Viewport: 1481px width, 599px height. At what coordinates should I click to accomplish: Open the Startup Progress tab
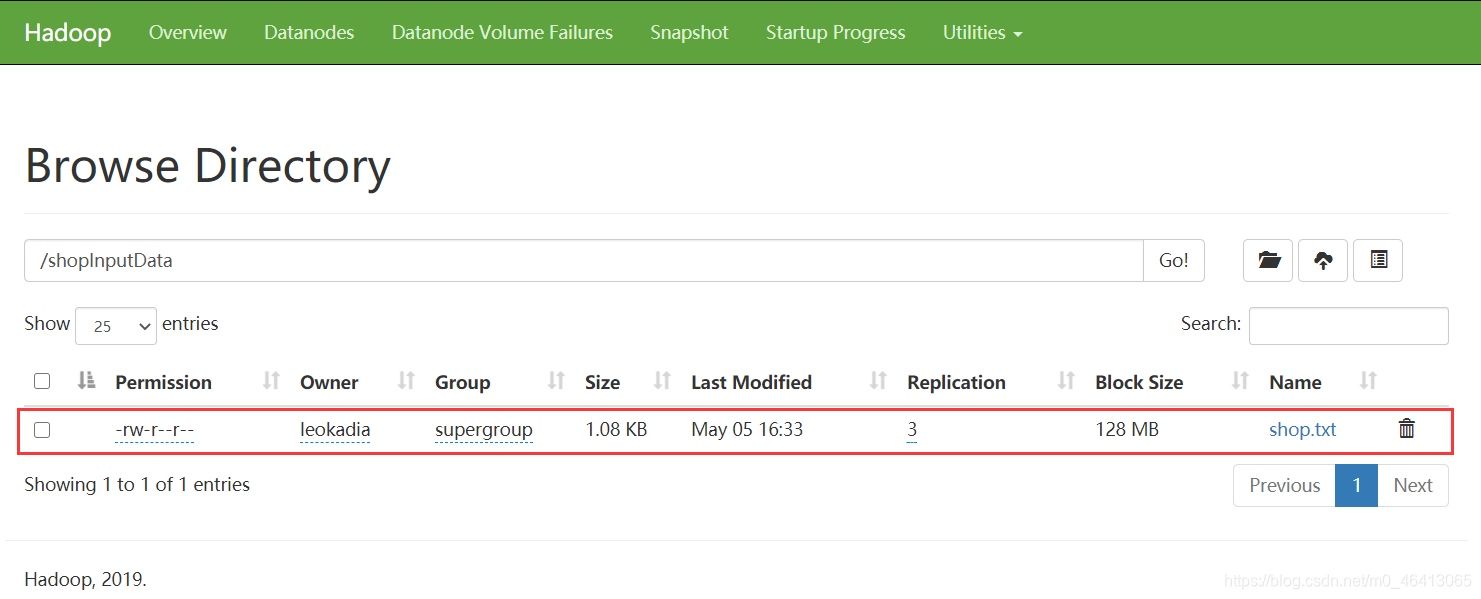(836, 32)
